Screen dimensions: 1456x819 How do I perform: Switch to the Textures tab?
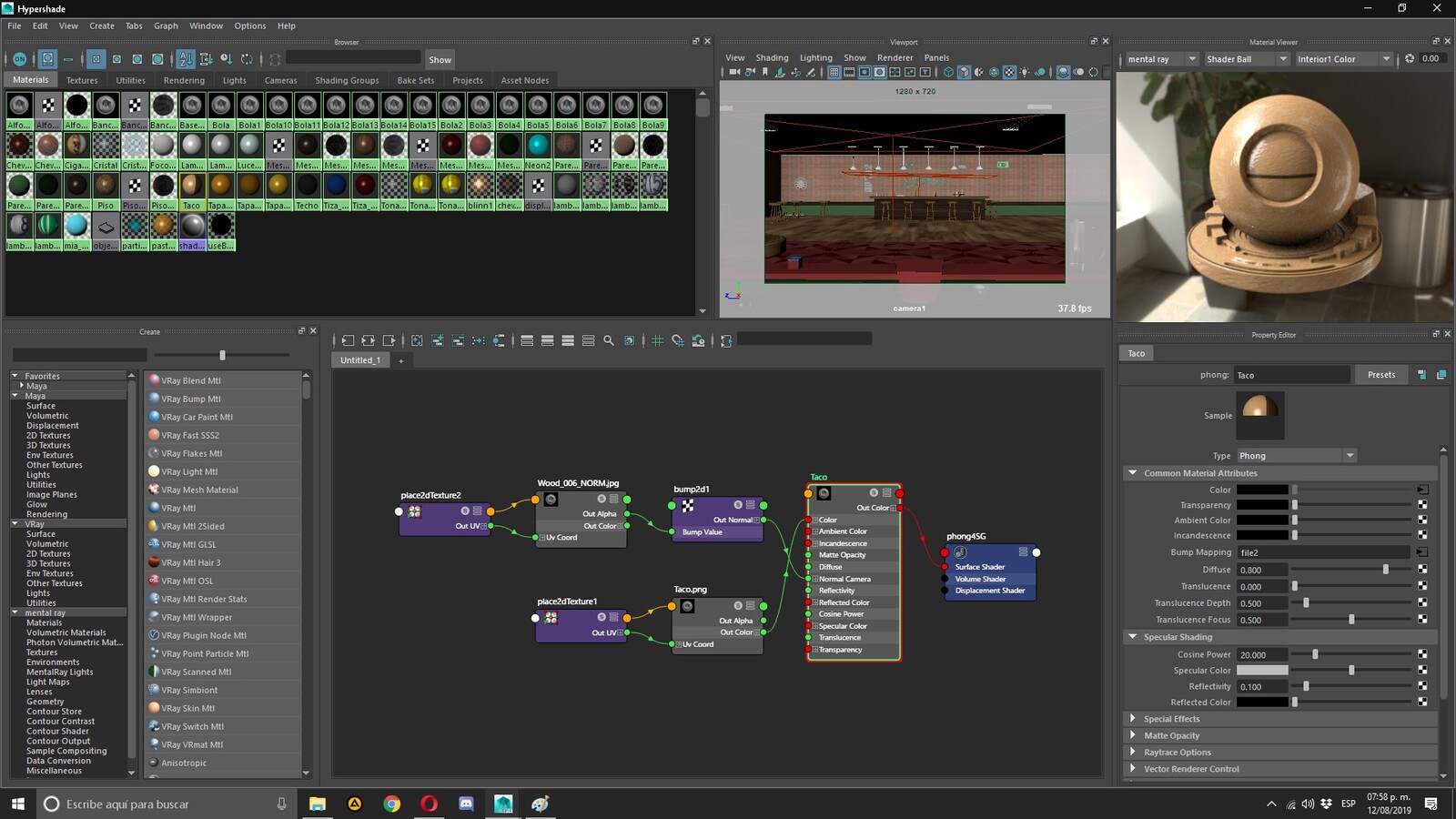tap(82, 80)
